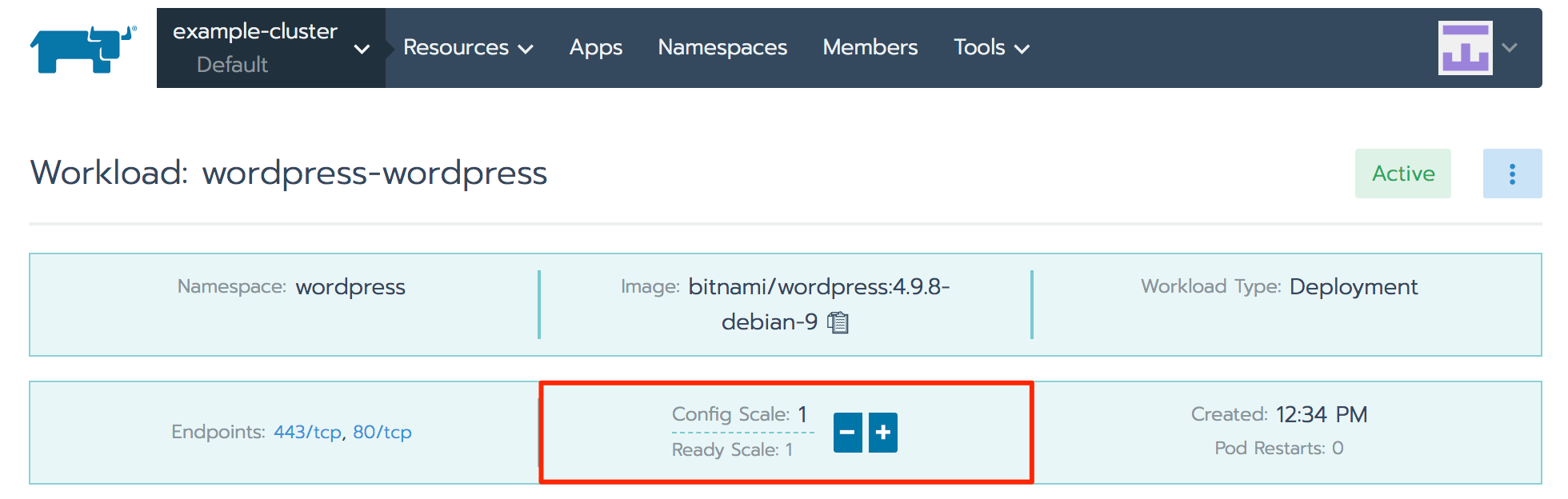Increase scale with the plus button

[883, 433]
